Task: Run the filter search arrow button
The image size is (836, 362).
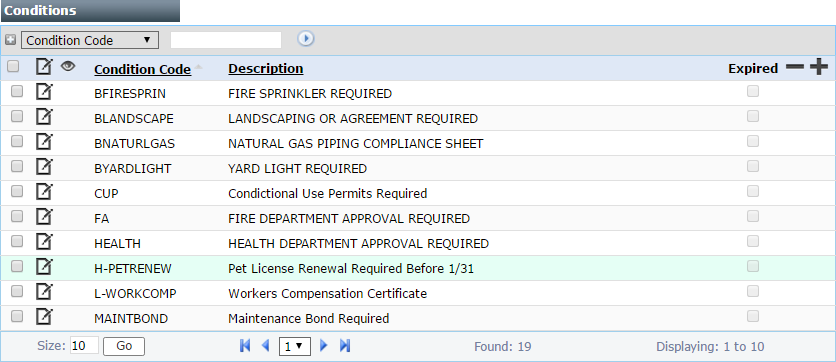Action: pyautogui.click(x=306, y=39)
